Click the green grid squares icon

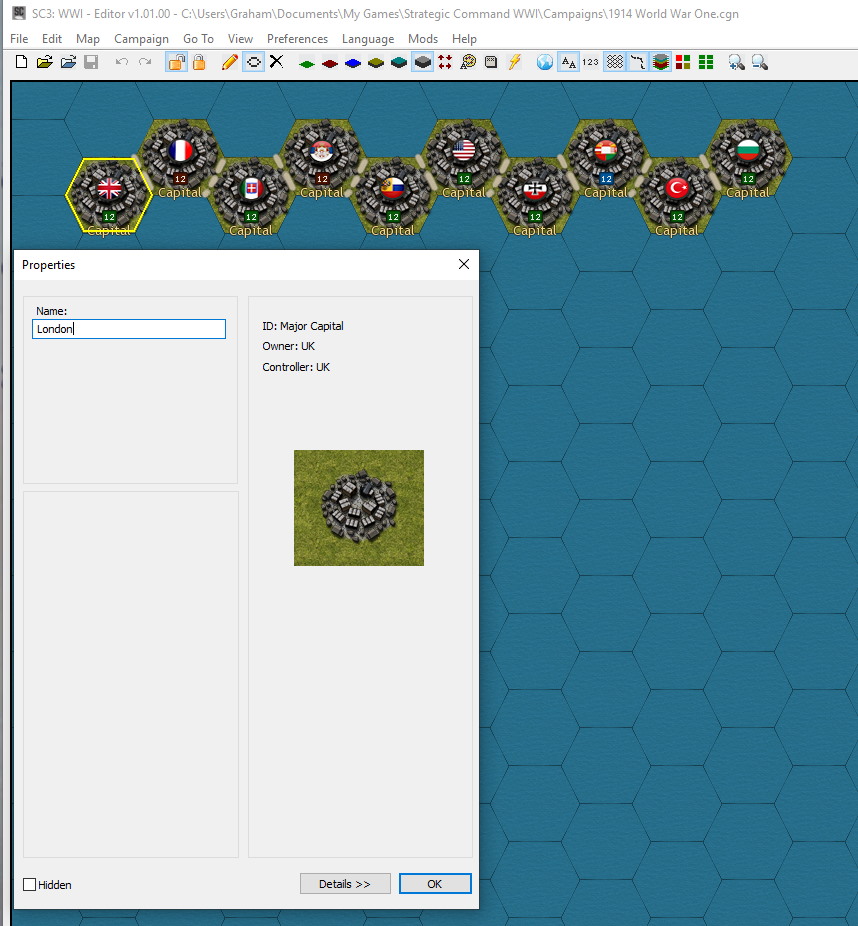pos(706,62)
